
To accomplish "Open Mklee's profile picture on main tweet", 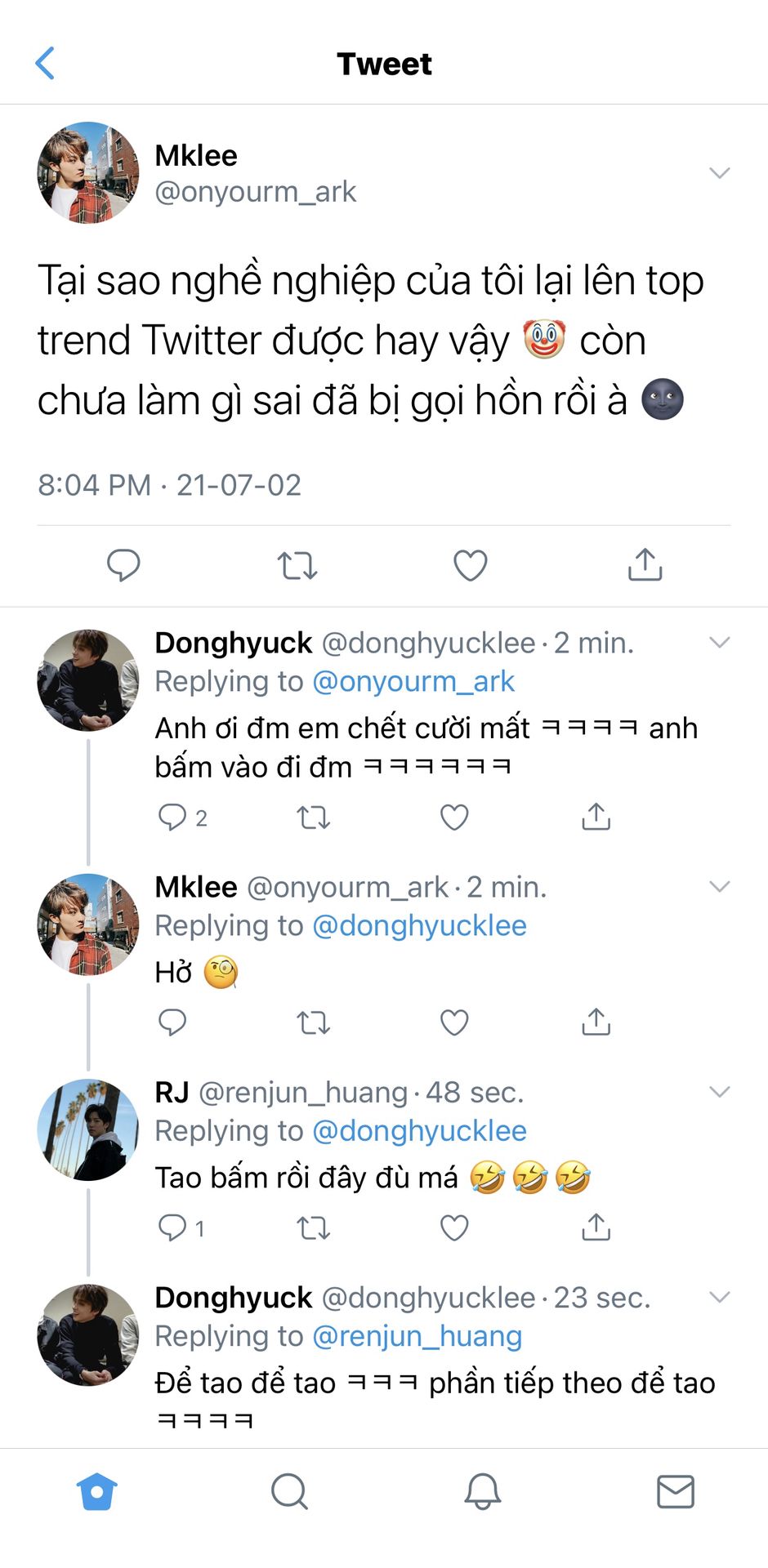I will (x=88, y=173).
